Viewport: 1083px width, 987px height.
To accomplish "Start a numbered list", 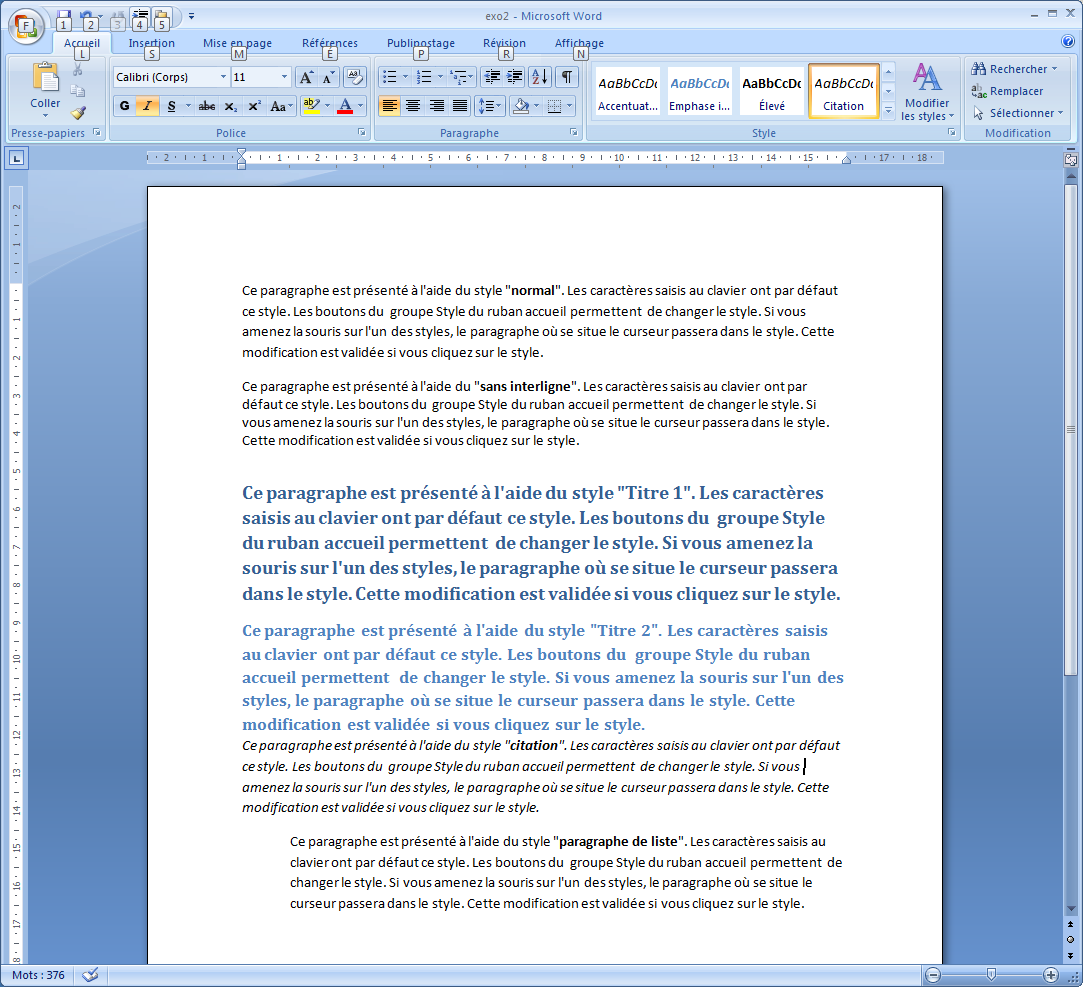I will (425, 77).
